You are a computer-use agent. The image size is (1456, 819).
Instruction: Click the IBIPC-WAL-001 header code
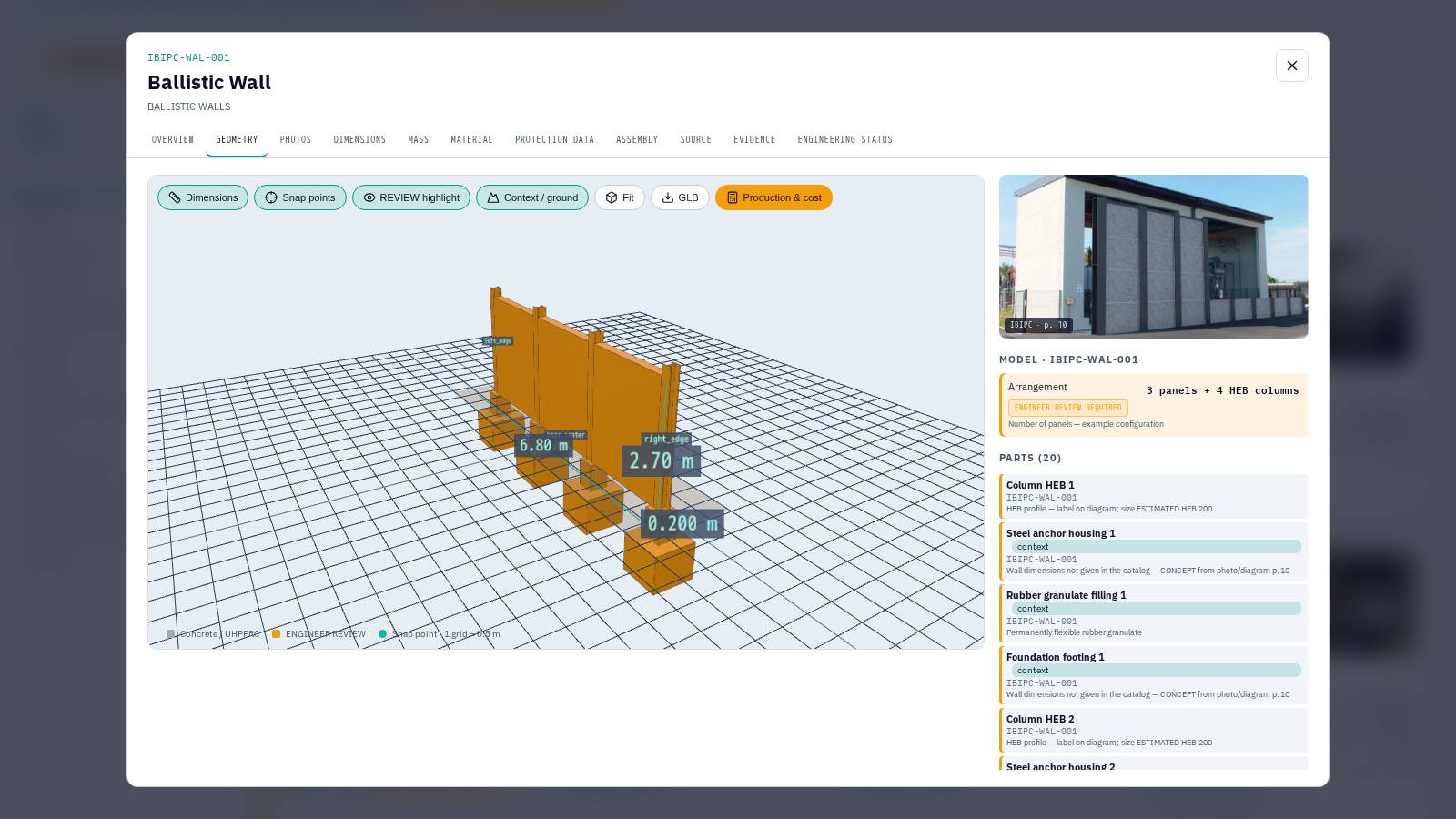click(x=188, y=57)
